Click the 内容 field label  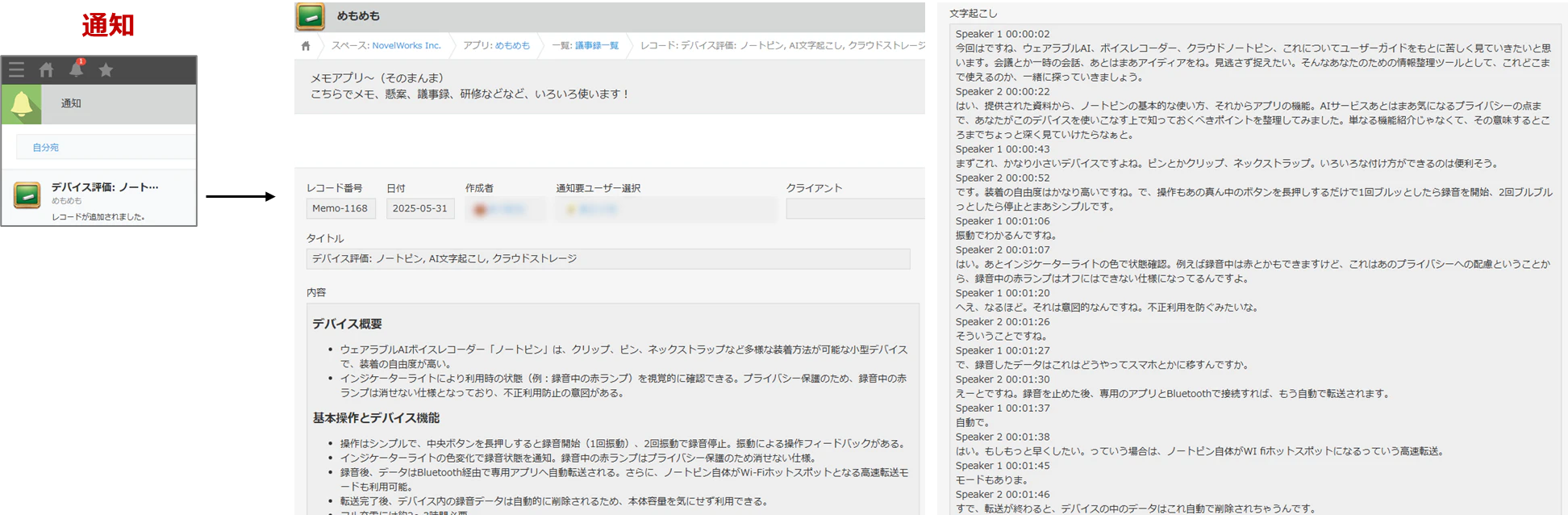click(316, 293)
